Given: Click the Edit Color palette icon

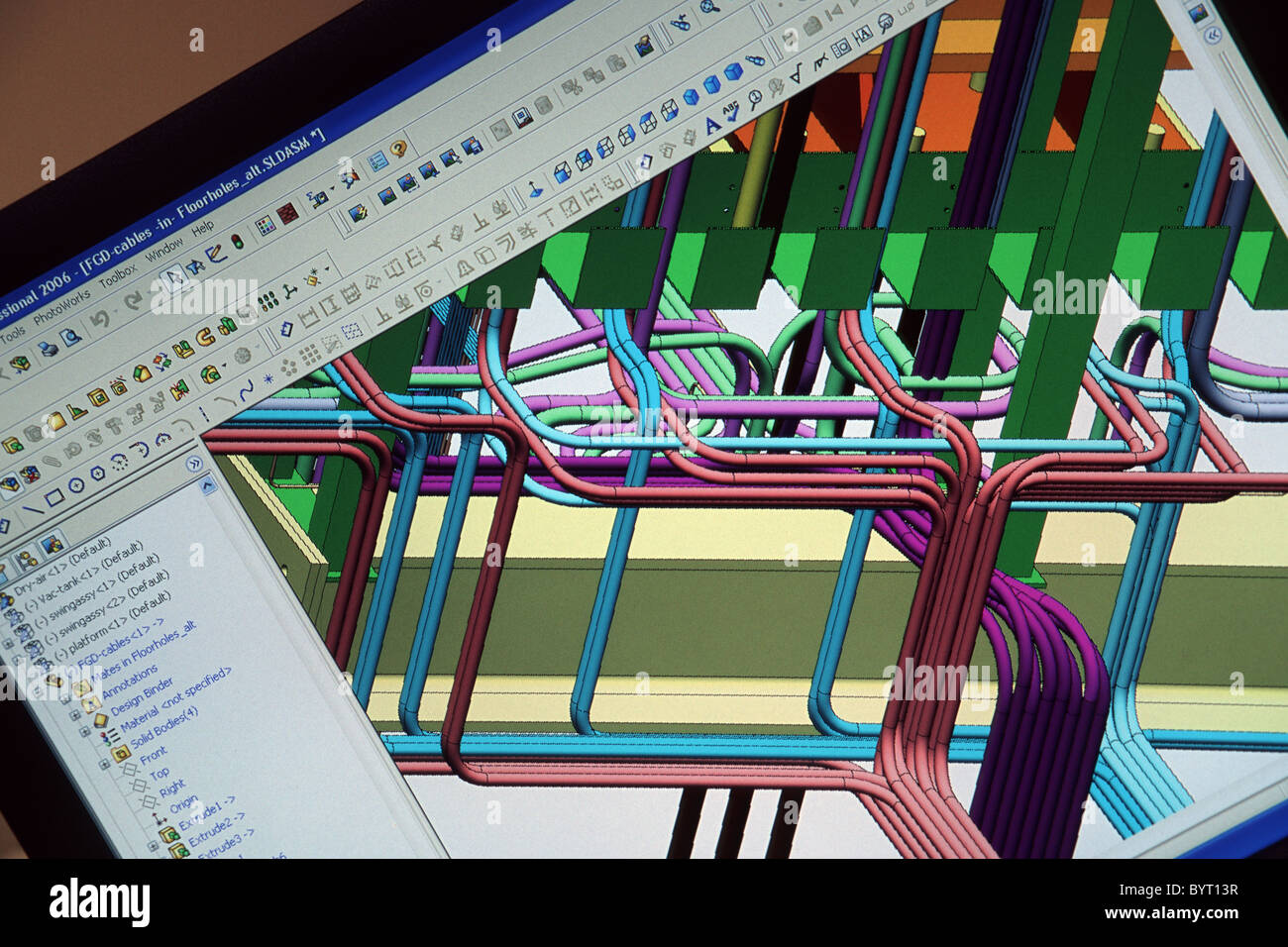Looking at the screenshot, I should pos(266,226).
